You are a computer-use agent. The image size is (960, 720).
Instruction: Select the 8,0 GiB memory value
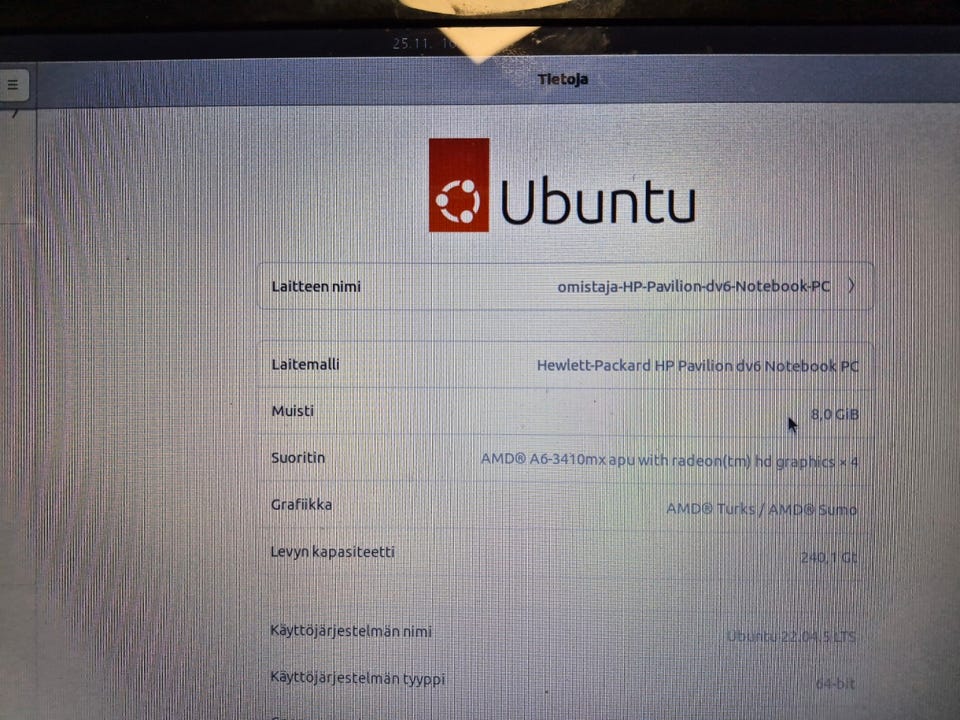[834, 414]
